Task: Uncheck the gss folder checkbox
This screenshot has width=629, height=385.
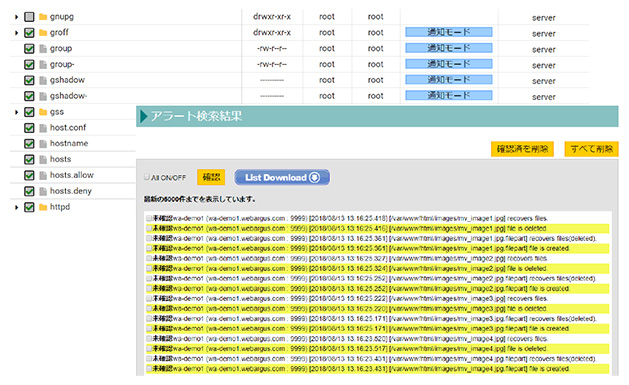Action: tap(29, 112)
